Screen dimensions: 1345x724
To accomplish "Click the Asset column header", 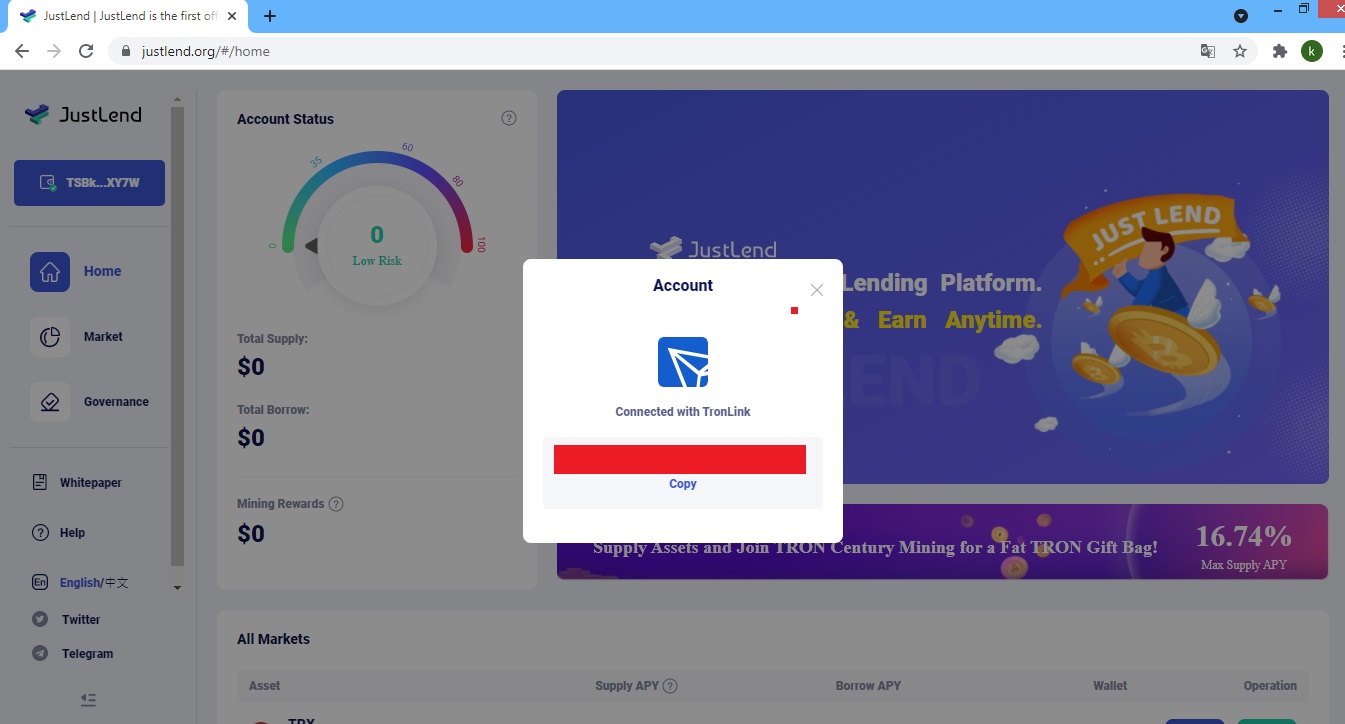I will 265,686.
